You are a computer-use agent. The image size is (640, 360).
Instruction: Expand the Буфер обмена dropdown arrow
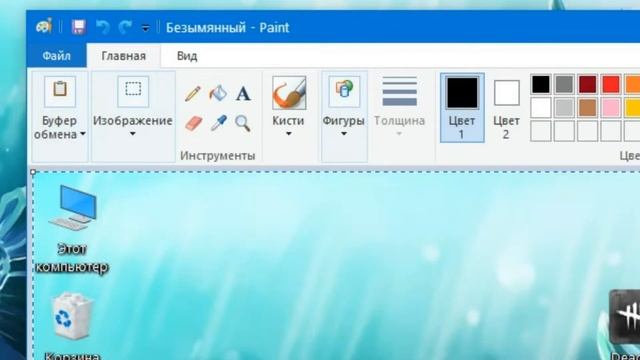[x=83, y=134]
